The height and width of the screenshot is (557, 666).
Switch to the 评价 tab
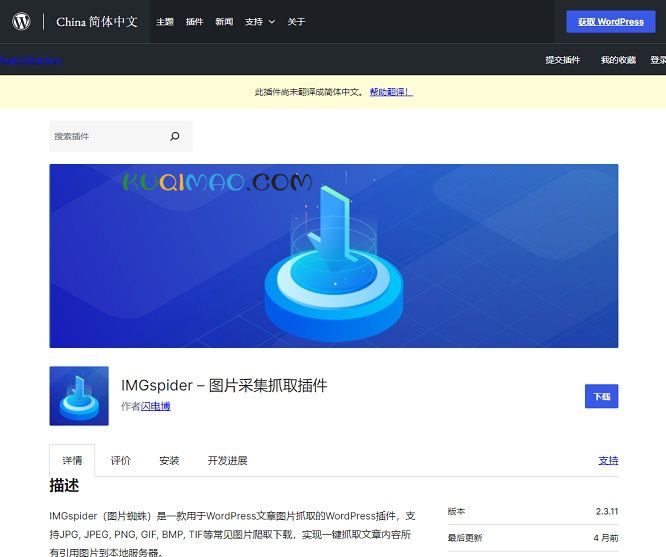click(x=121, y=461)
